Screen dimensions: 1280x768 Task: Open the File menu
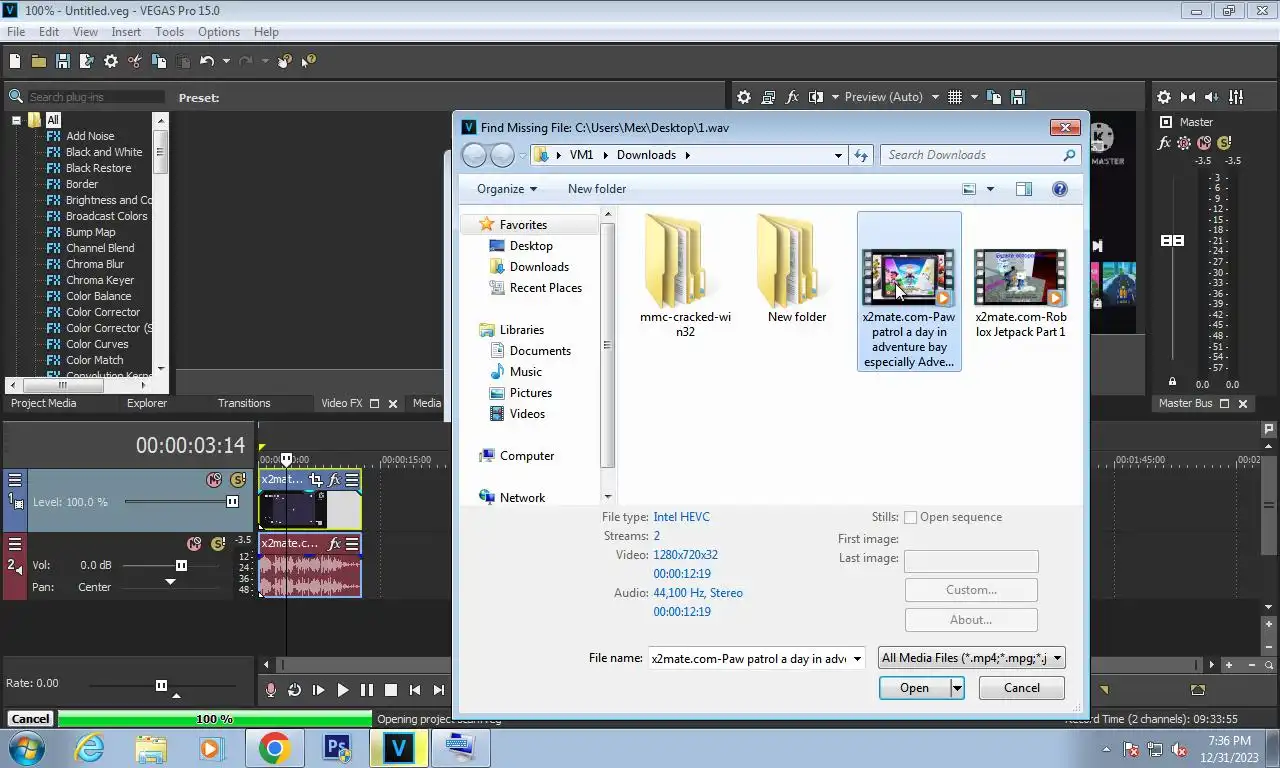point(16,32)
